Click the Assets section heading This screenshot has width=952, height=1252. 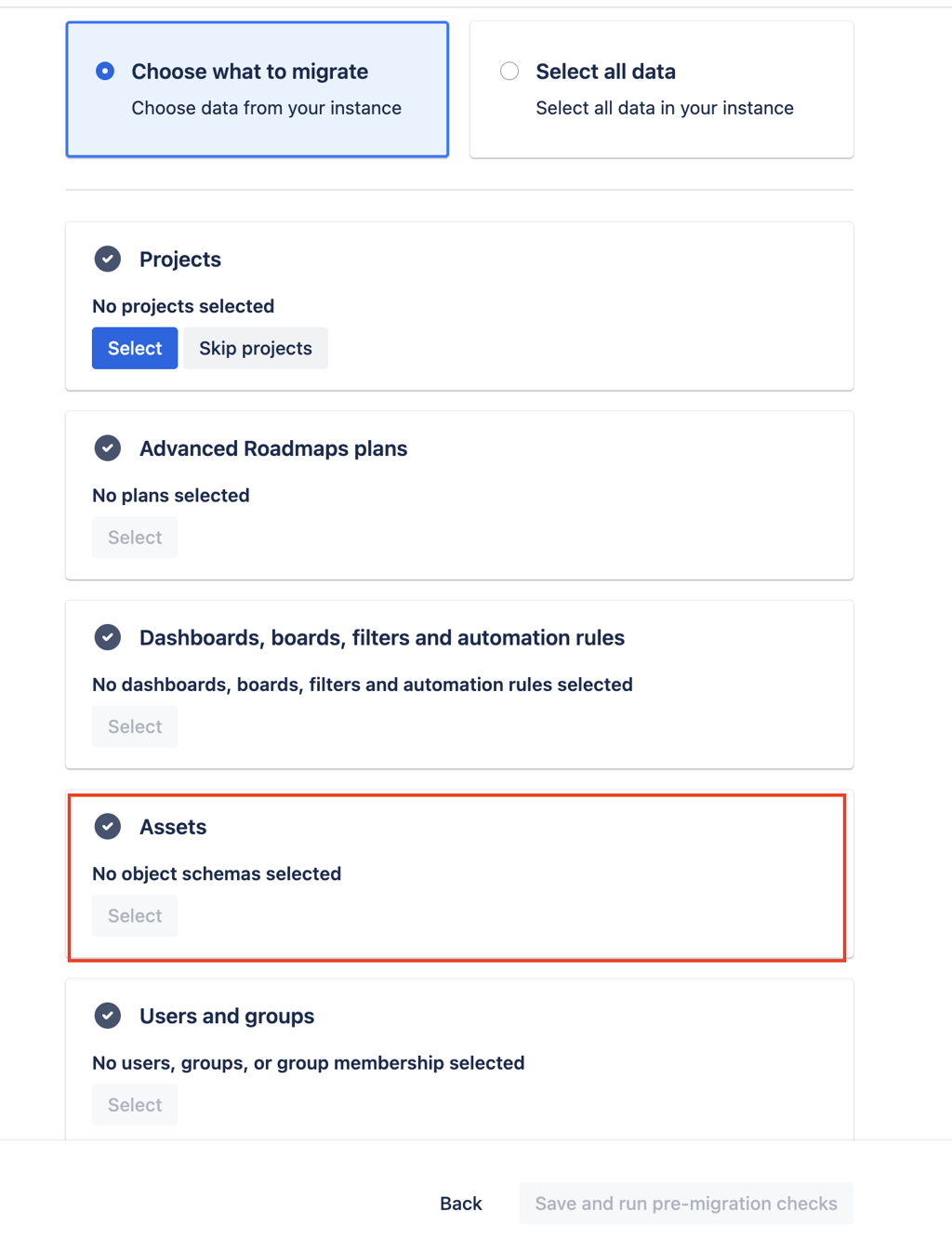point(173,827)
